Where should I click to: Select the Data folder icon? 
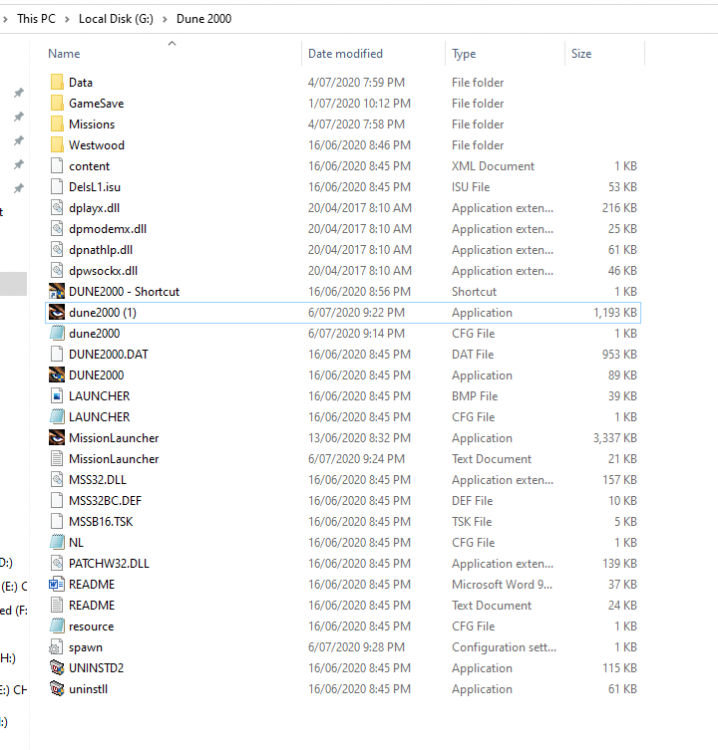click(x=57, y=83)
